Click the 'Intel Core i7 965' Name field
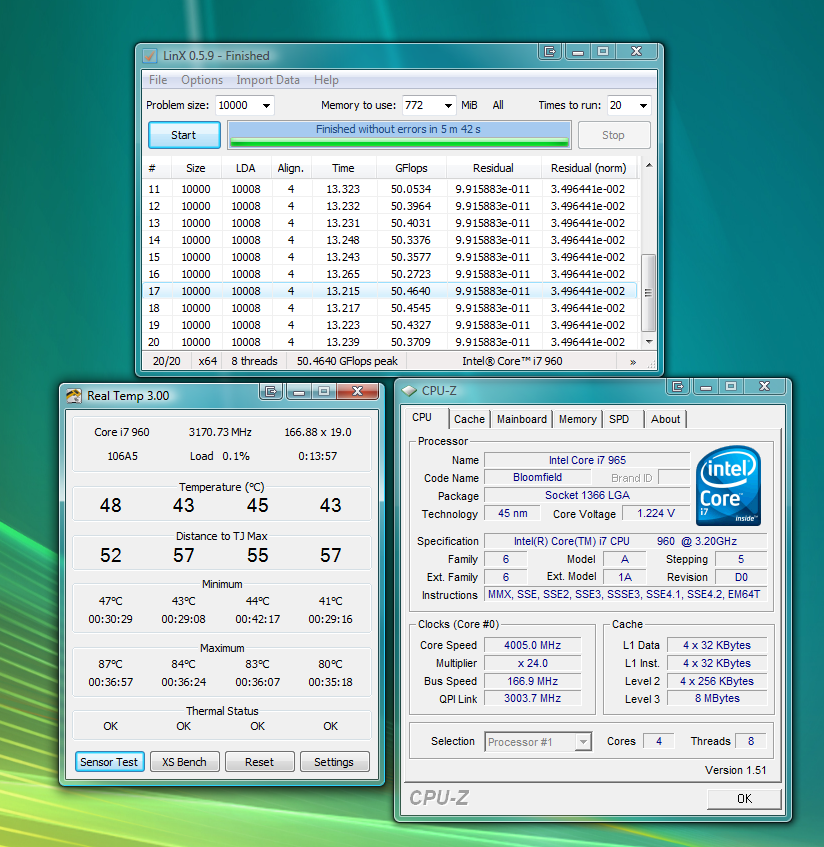Screen dimensions: 824x847 tap(587, 460)
